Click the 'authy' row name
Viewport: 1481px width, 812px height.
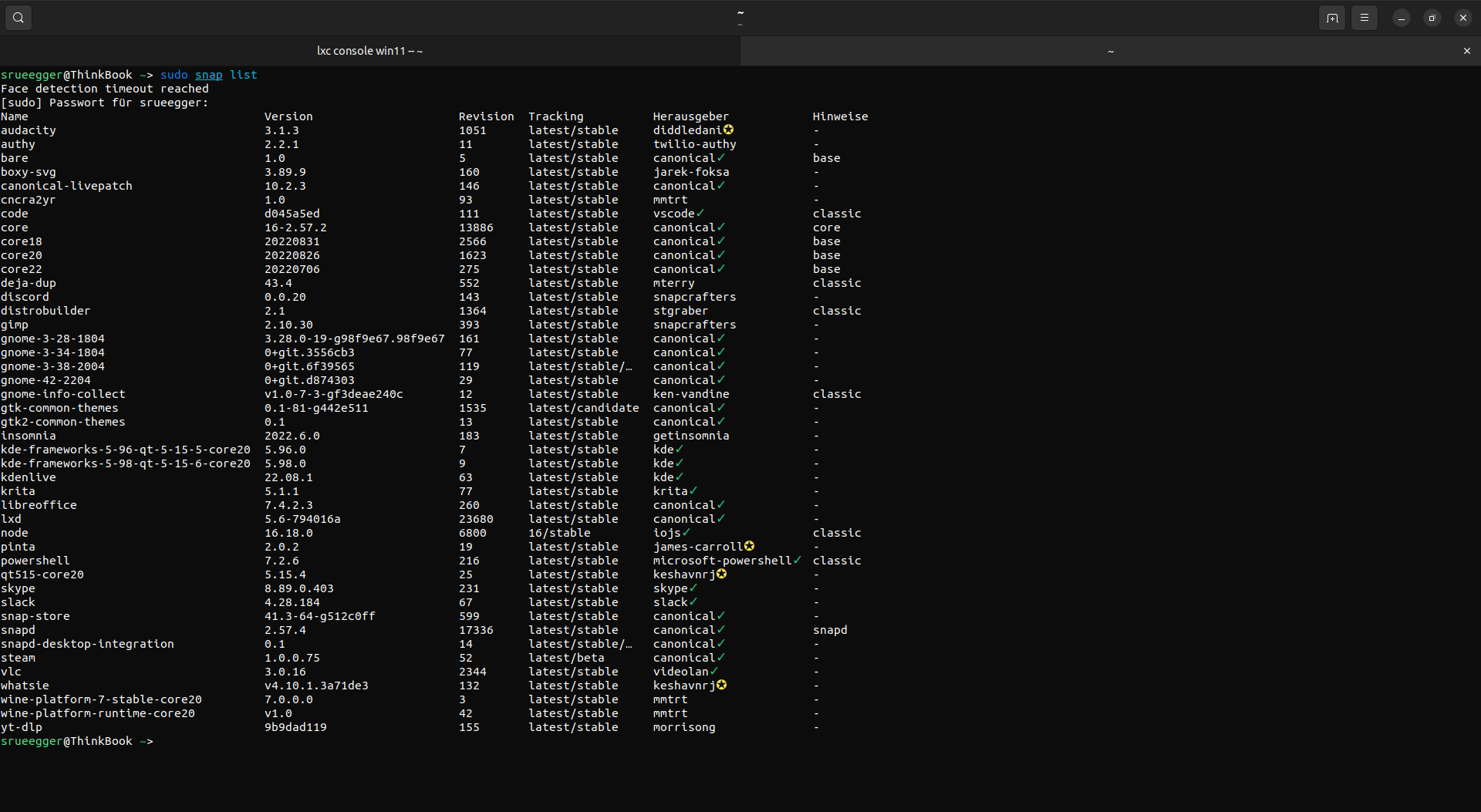point(18,144)
